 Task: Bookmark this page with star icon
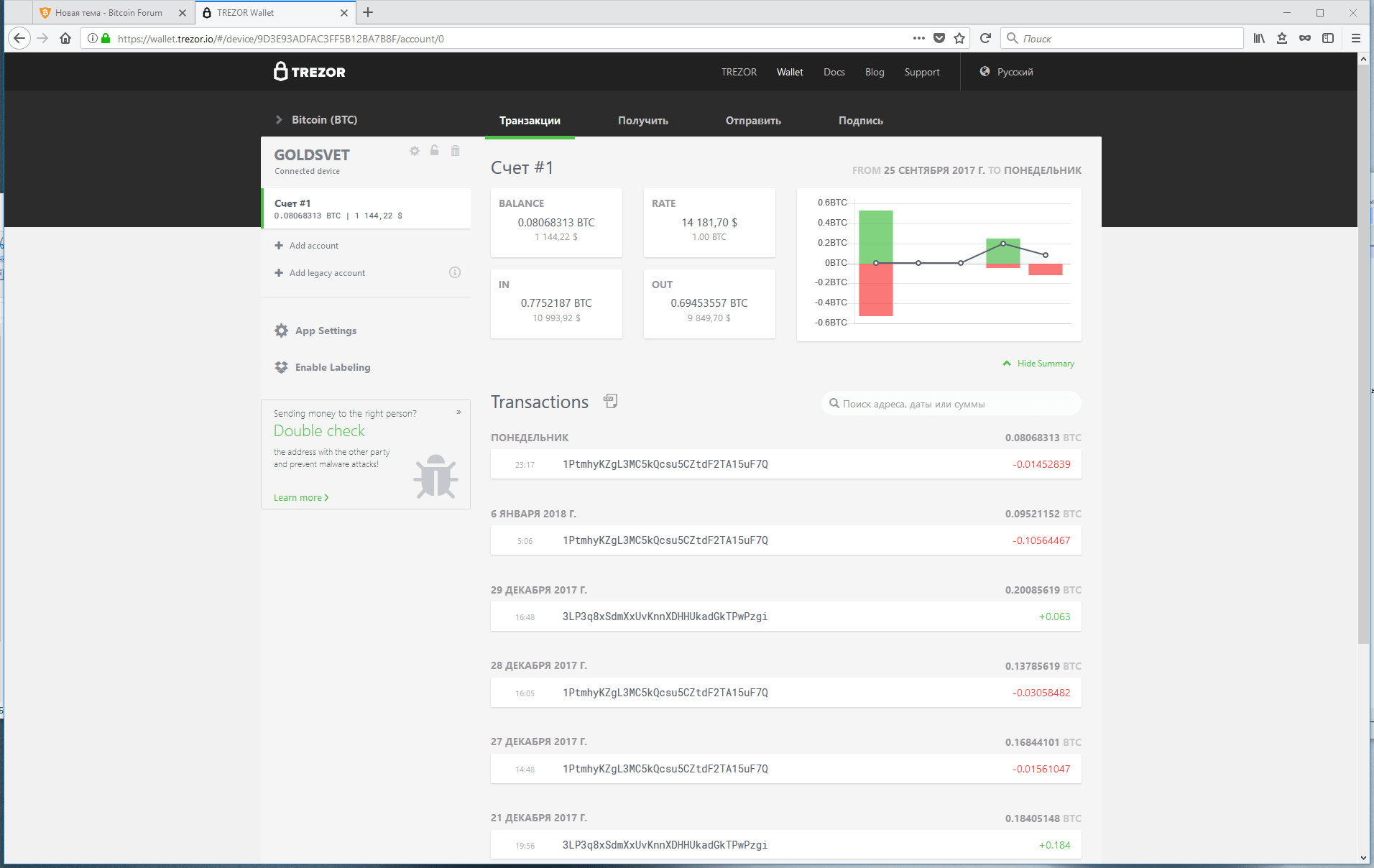pos(959,38)
